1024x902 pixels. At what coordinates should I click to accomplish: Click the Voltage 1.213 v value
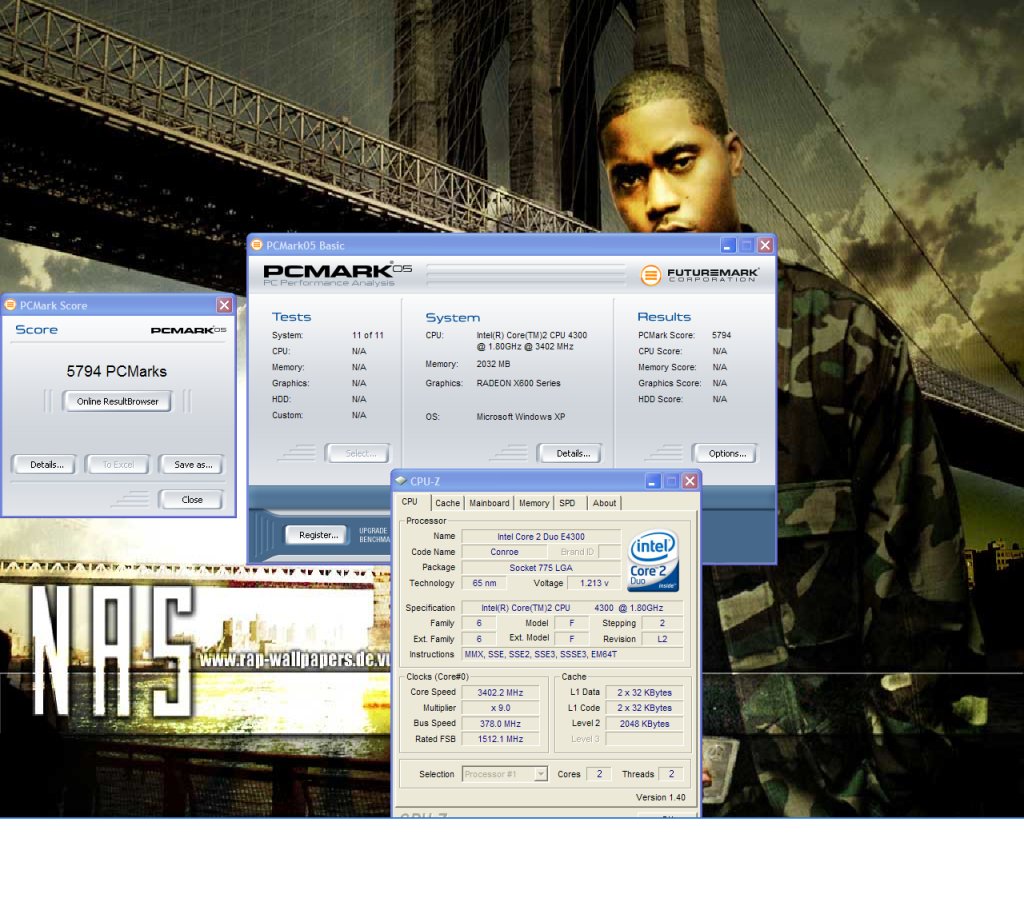pyautogui.click(x=594, y=583)
